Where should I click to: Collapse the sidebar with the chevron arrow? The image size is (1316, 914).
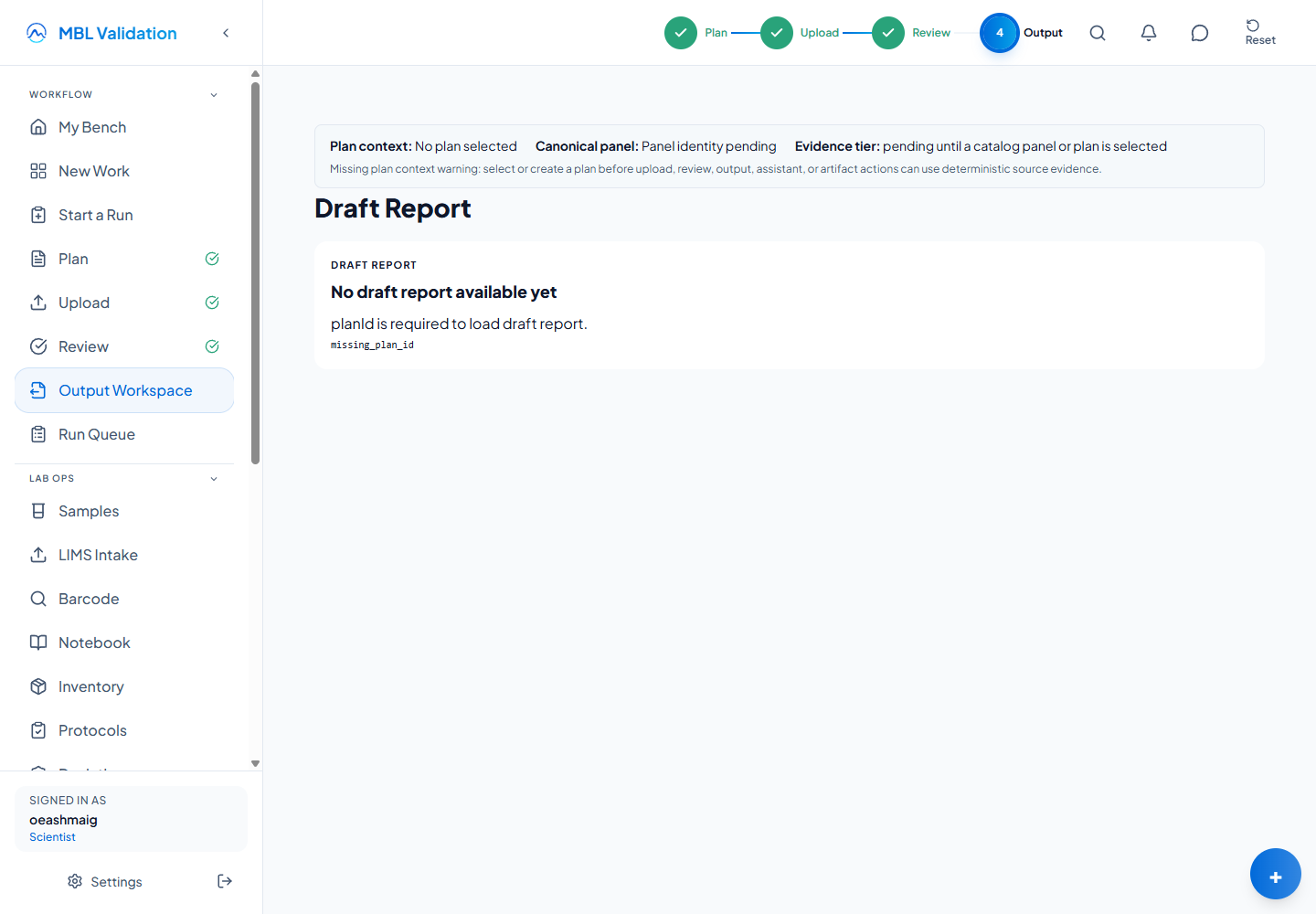[226, 33]
